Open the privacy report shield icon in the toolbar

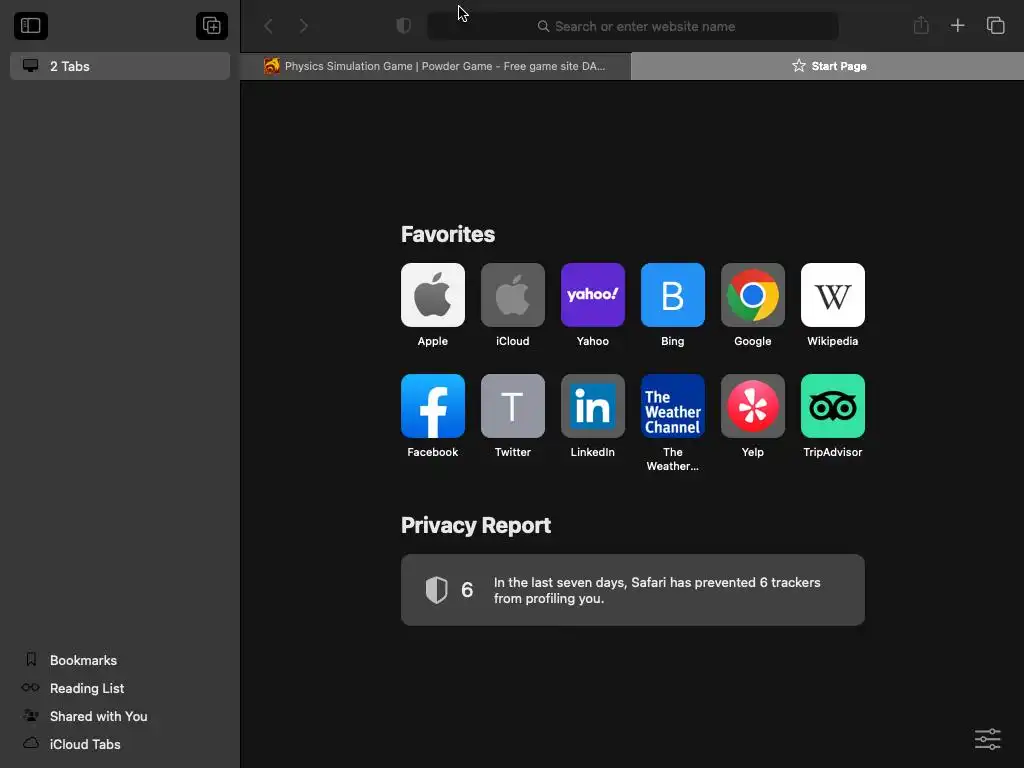click(404, 26)
